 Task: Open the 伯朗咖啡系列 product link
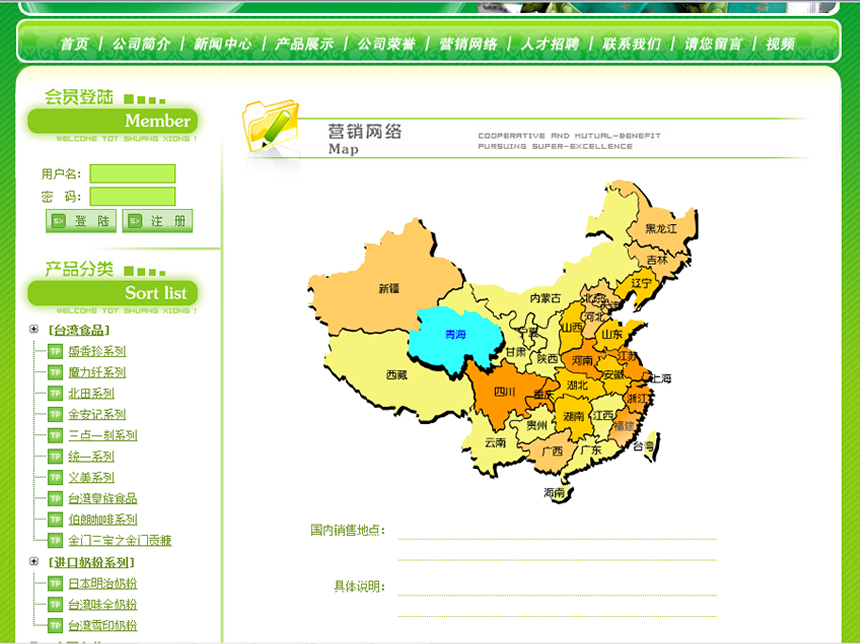(103, 520)
